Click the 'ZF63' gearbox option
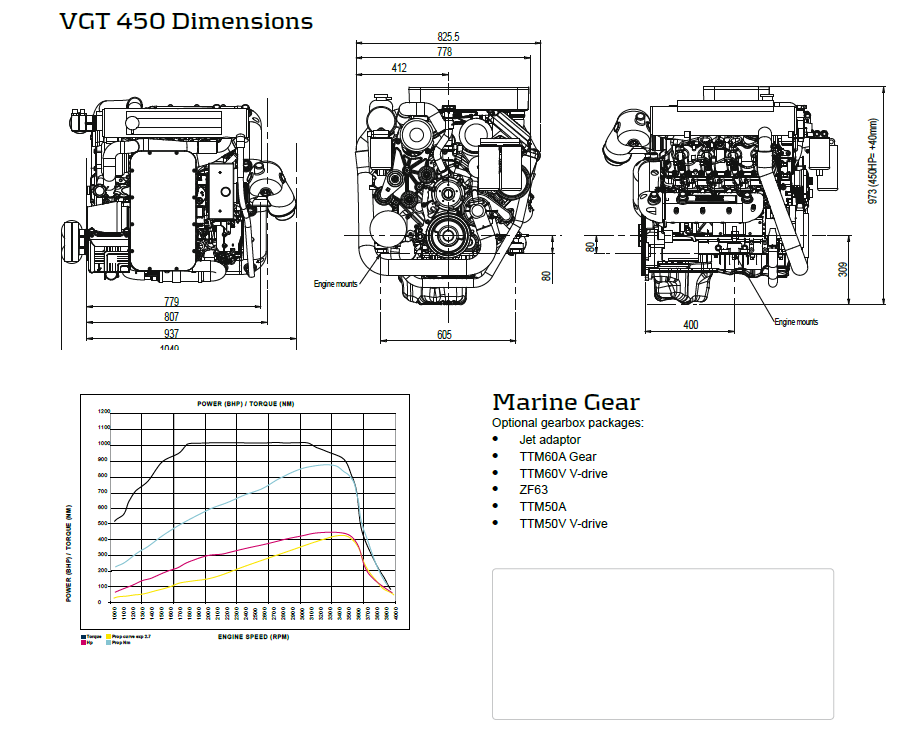 [x=534, y=490]
